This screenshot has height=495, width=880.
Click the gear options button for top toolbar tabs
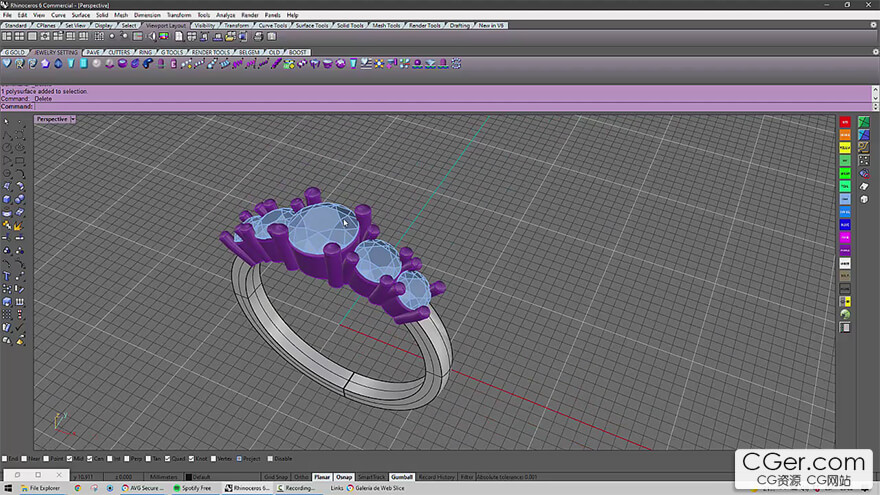874,25
